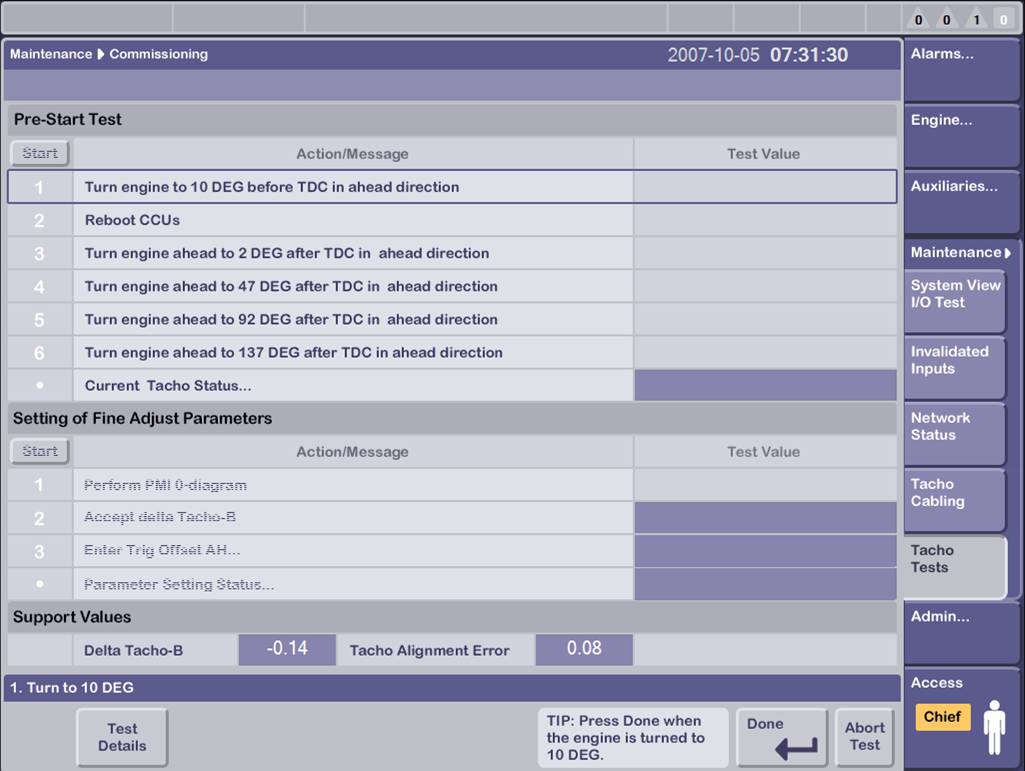Open the Admin menu

(x=960, y=631)
